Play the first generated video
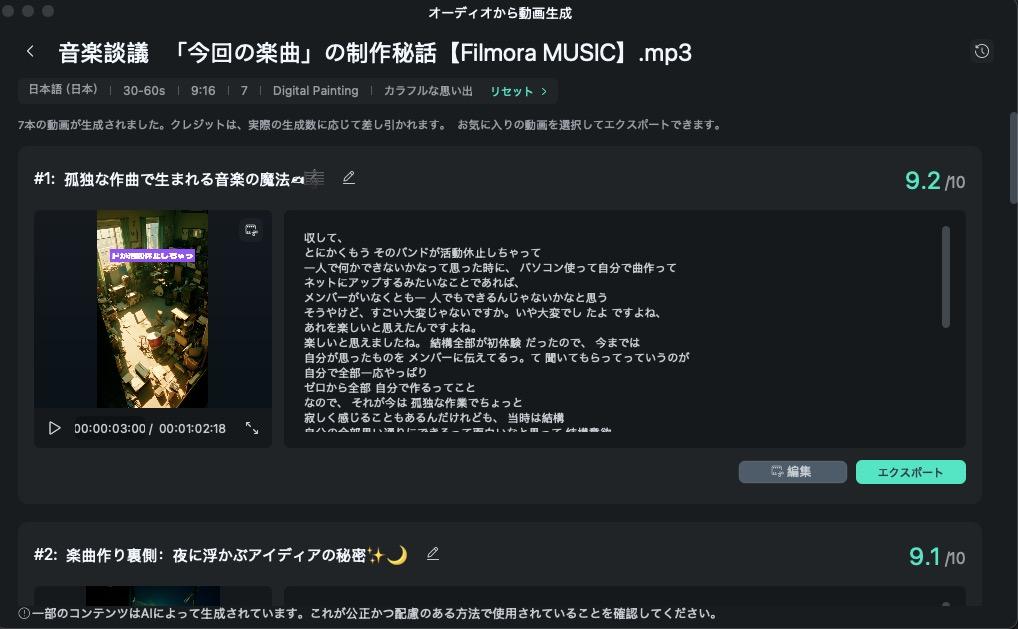1018x629 pixels. pos(55,428)
